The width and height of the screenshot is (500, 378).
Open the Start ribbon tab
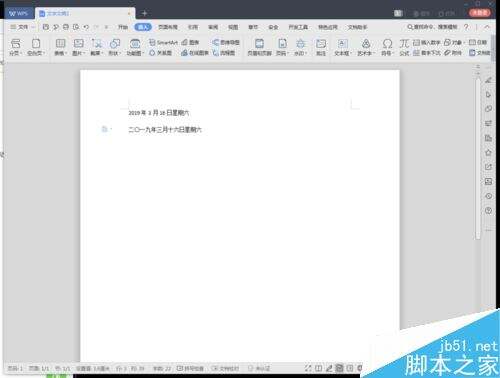(x=123, y=27)
